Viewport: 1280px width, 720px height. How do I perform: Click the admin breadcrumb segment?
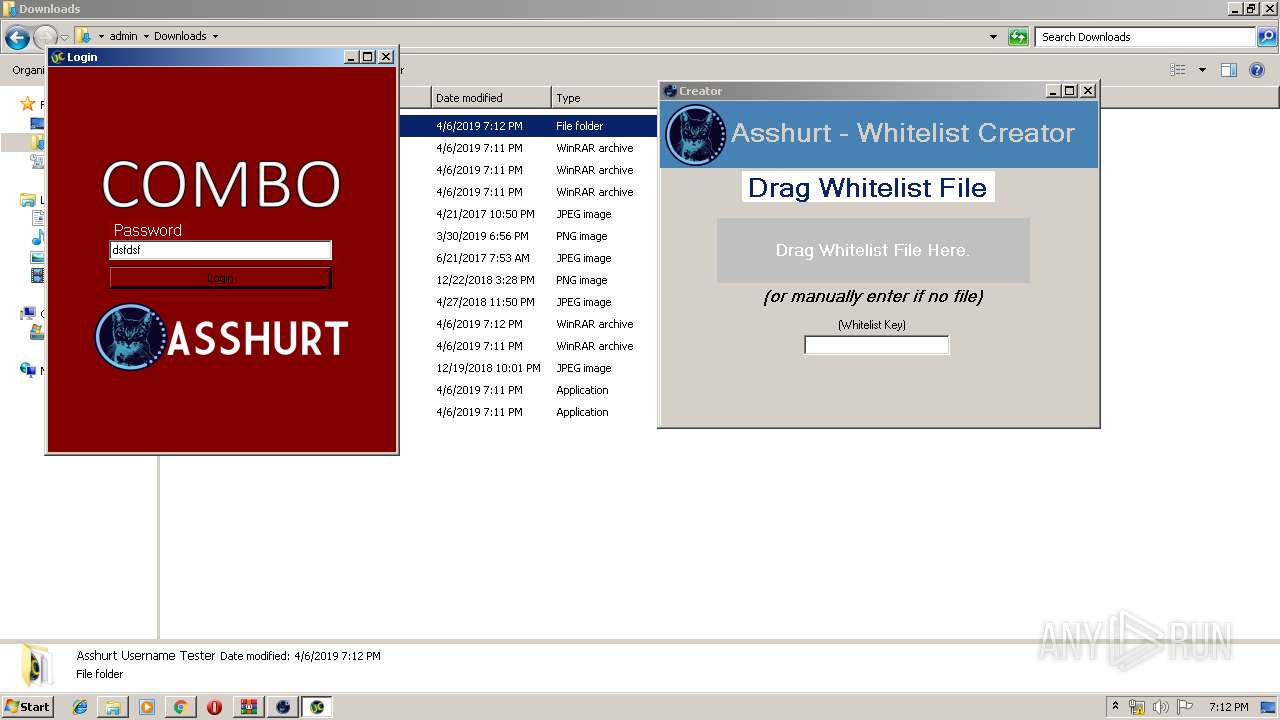tap(124, 37)
